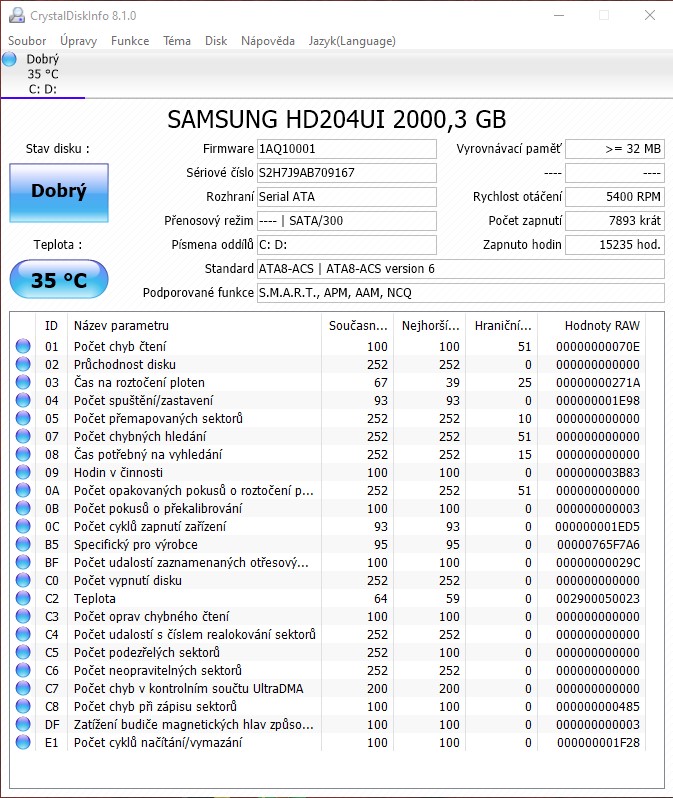
Task: Click the status icon of Čas potřebný na vyhledání
Action: (23, 454)
